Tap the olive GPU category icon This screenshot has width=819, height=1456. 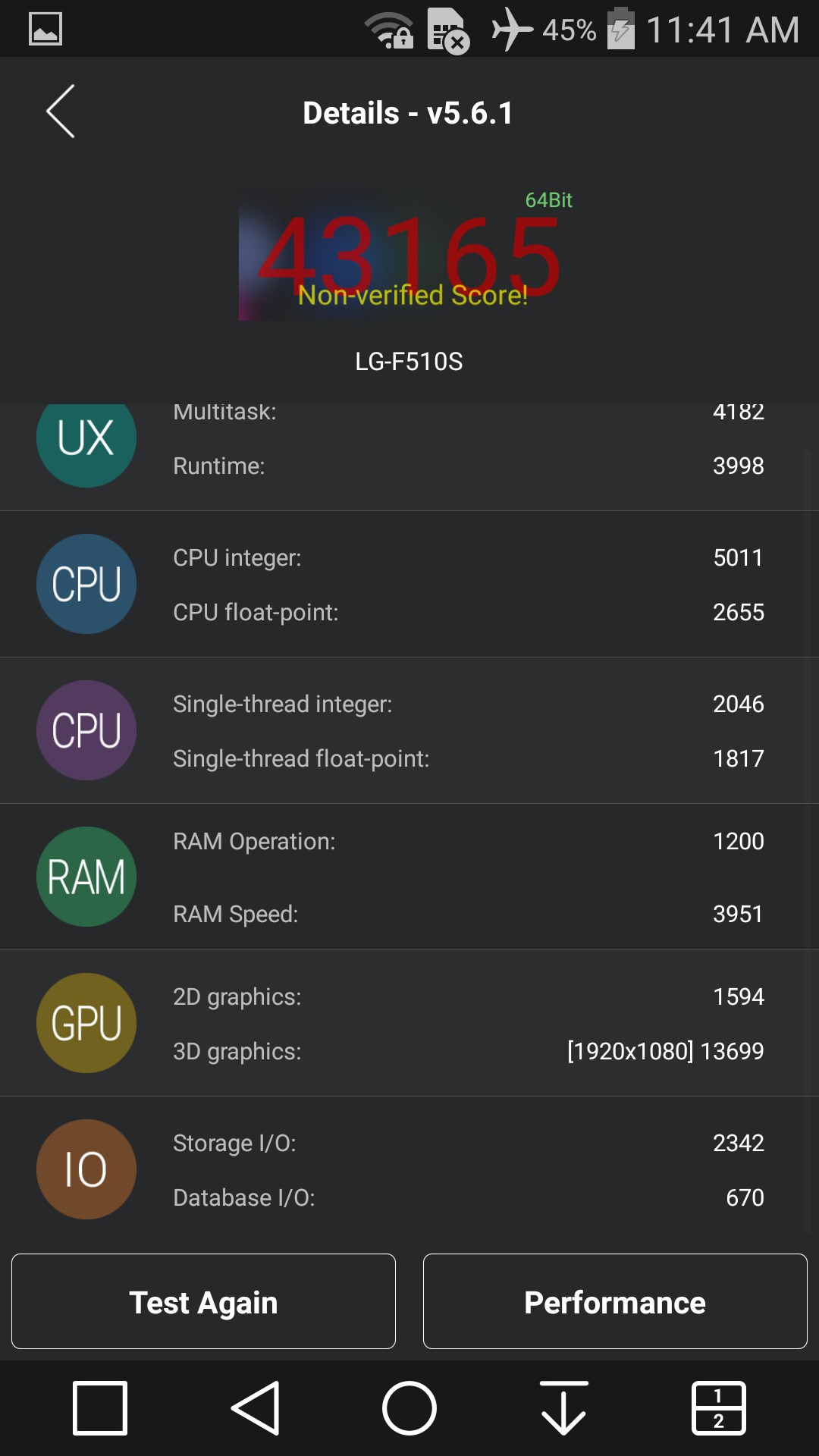86,1023
